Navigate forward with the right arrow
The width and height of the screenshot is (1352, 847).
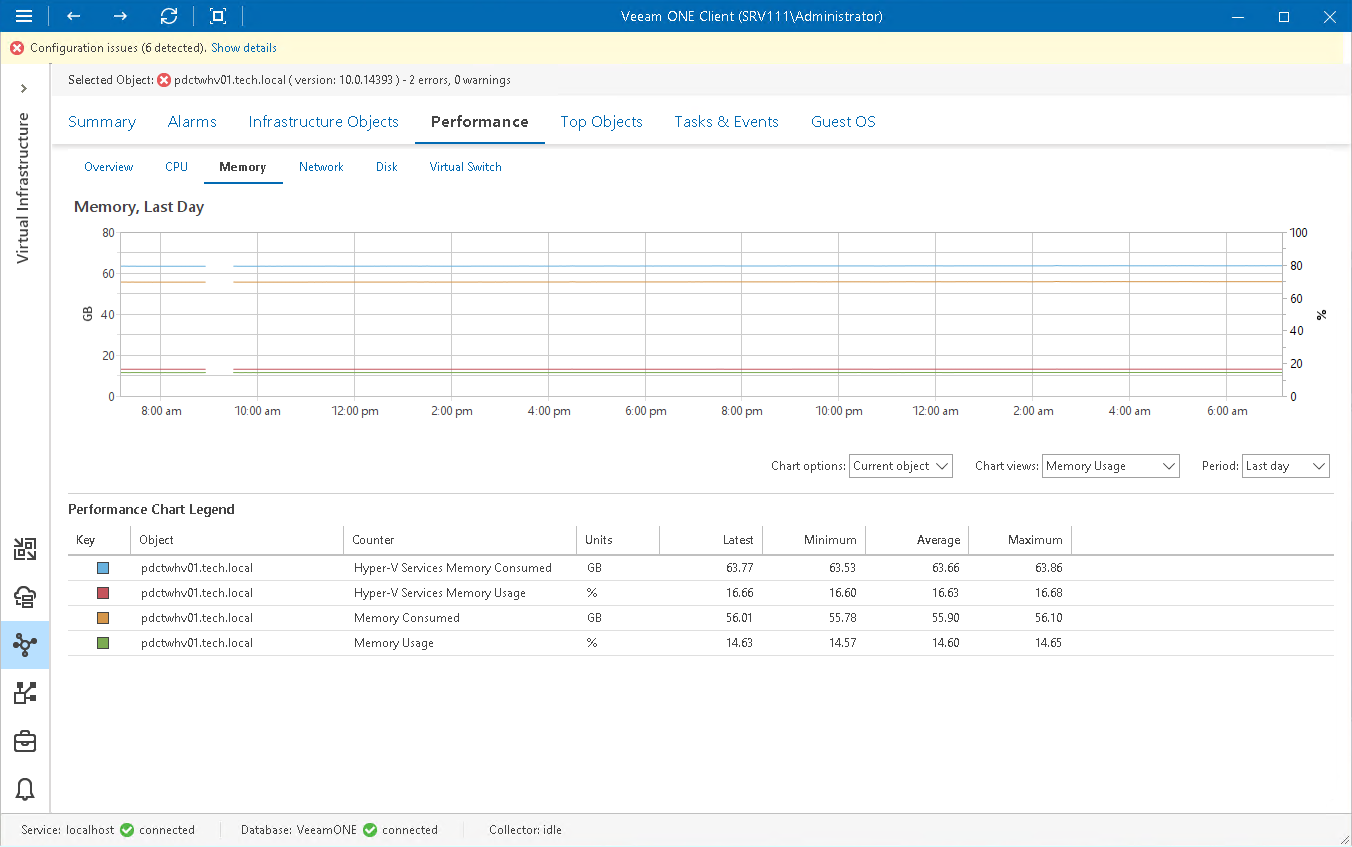pyautogui.click(x=119, y=16)
